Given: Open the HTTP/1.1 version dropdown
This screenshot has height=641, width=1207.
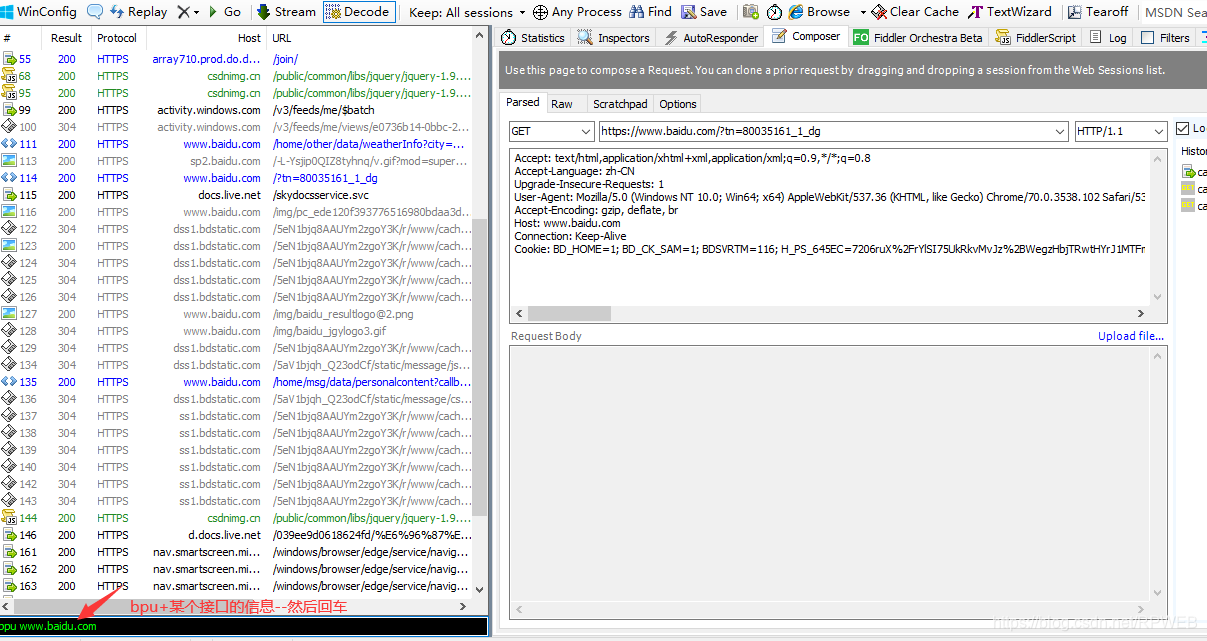Looking at the screenshot, I should coord(1121,131).
